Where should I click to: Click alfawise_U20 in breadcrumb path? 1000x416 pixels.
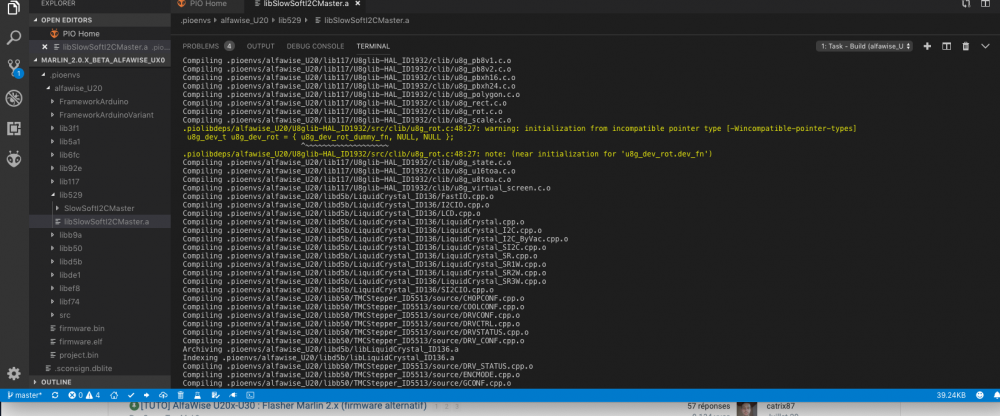[x=245, y=20]
